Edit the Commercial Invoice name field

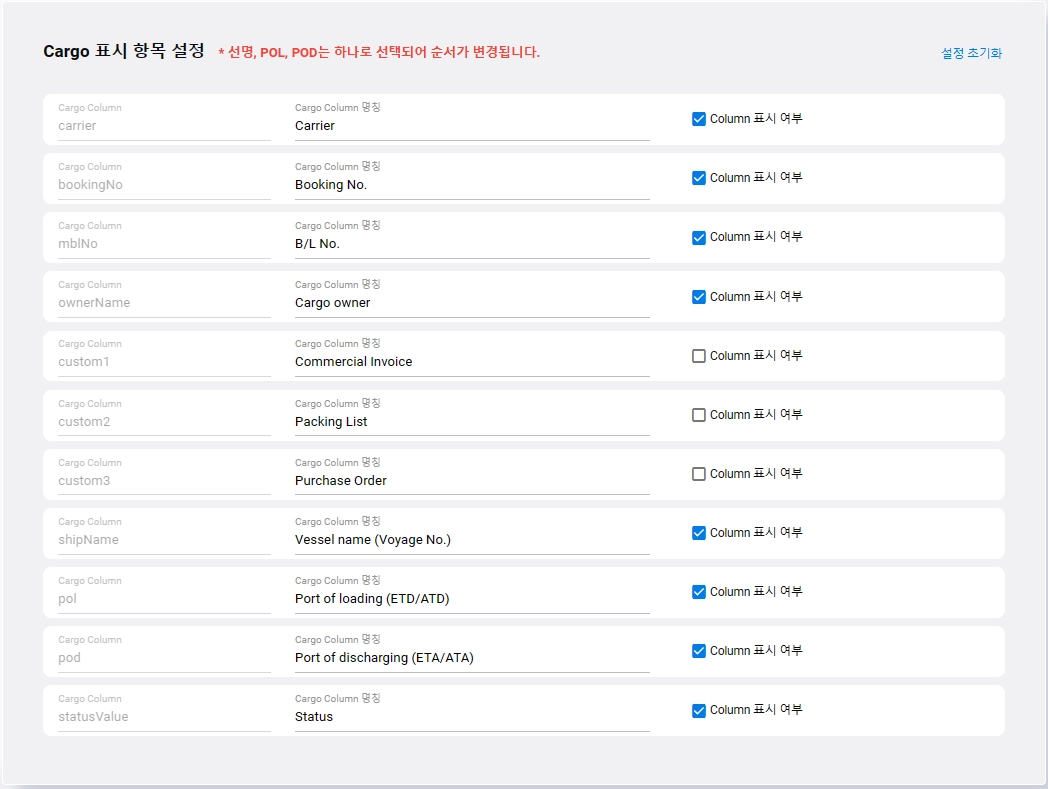click(x=471, y=362)
